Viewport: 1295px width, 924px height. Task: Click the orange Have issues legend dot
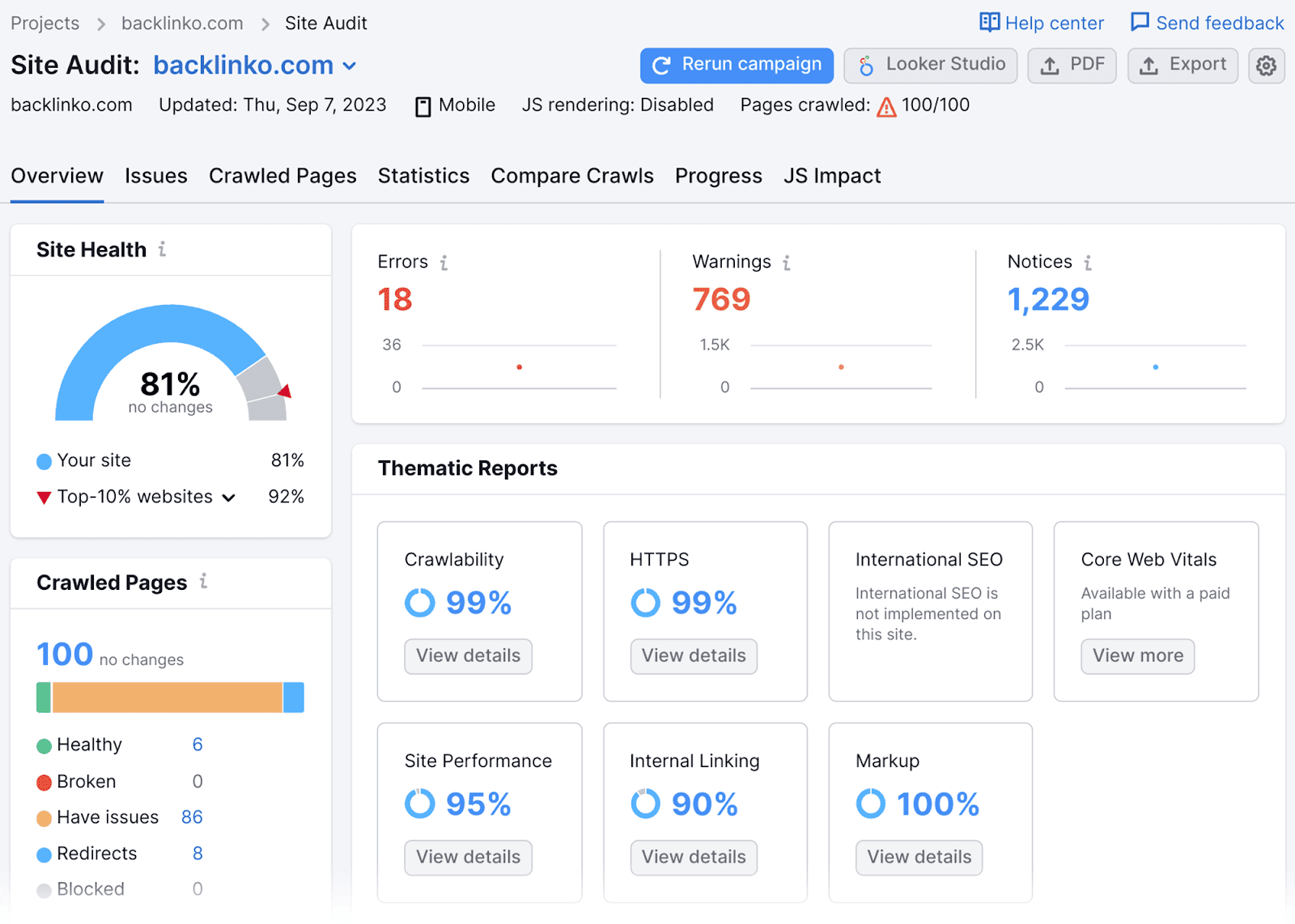coord(44,819)
